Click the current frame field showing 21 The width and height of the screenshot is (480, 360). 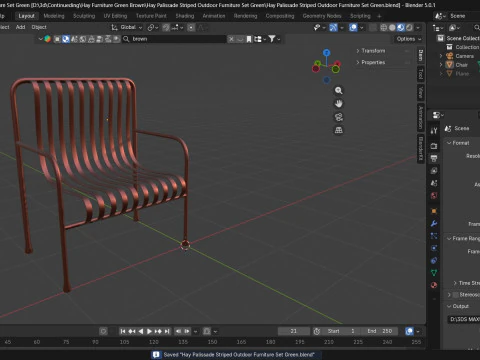[x=294, y=331]
